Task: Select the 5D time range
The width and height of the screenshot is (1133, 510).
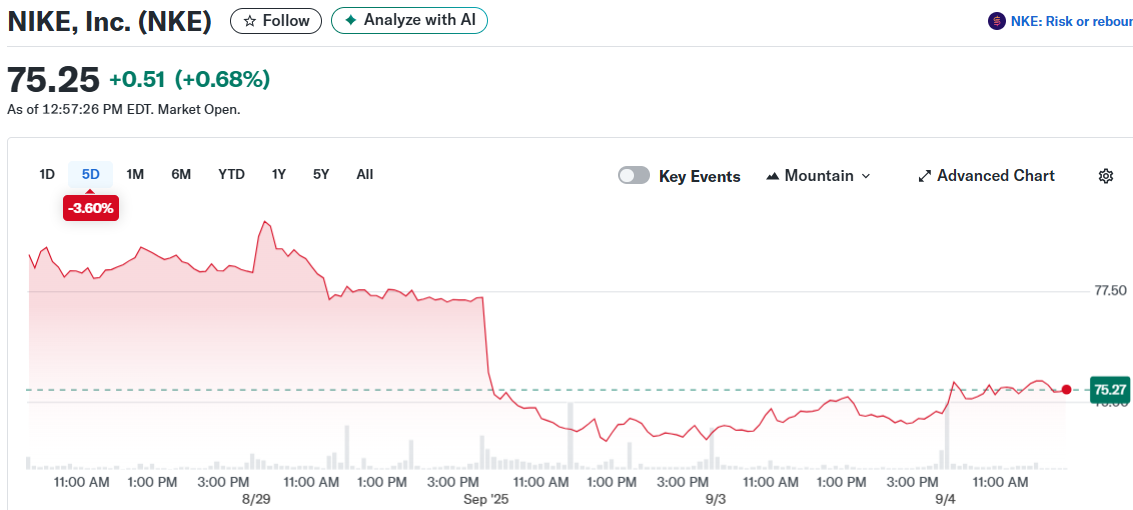Action: (90, 174)
